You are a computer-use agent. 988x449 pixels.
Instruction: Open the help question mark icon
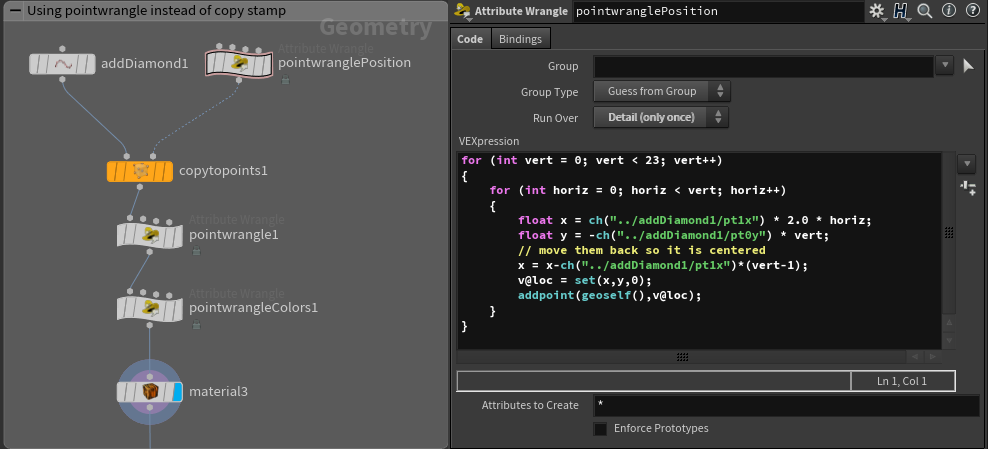tap(970, 12)
